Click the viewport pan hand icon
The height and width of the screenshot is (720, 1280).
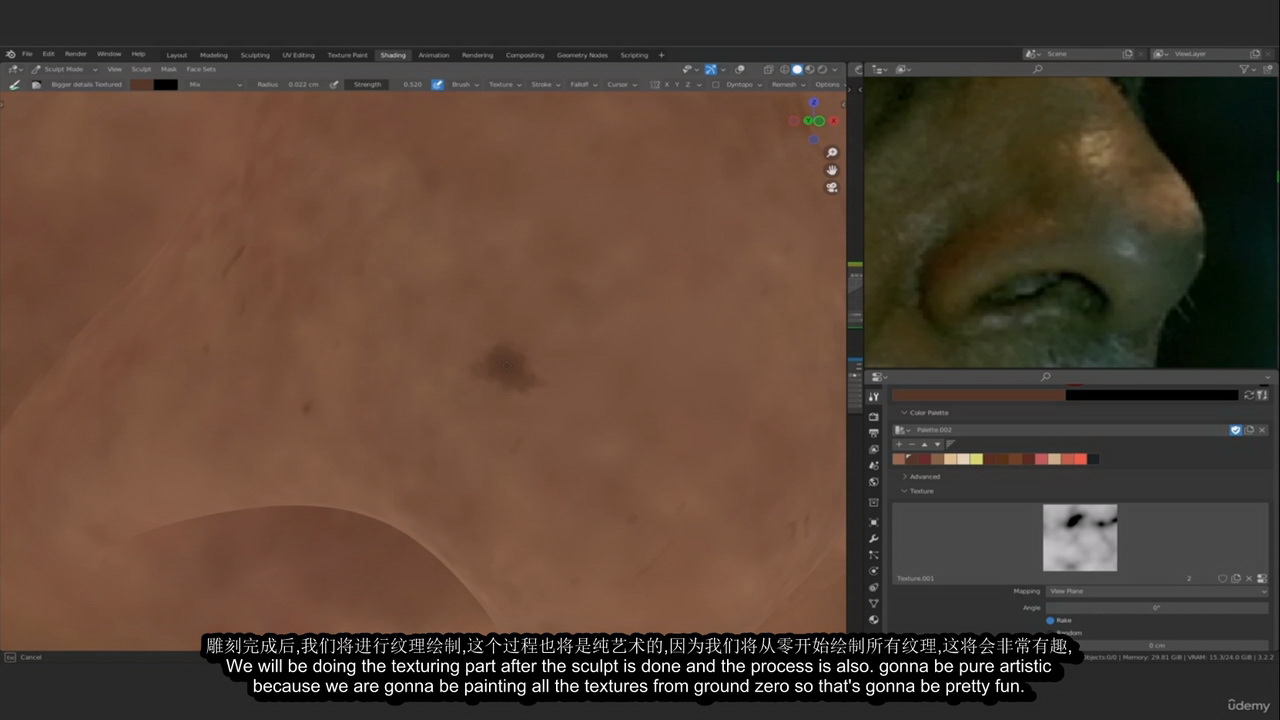coord(832,170)
